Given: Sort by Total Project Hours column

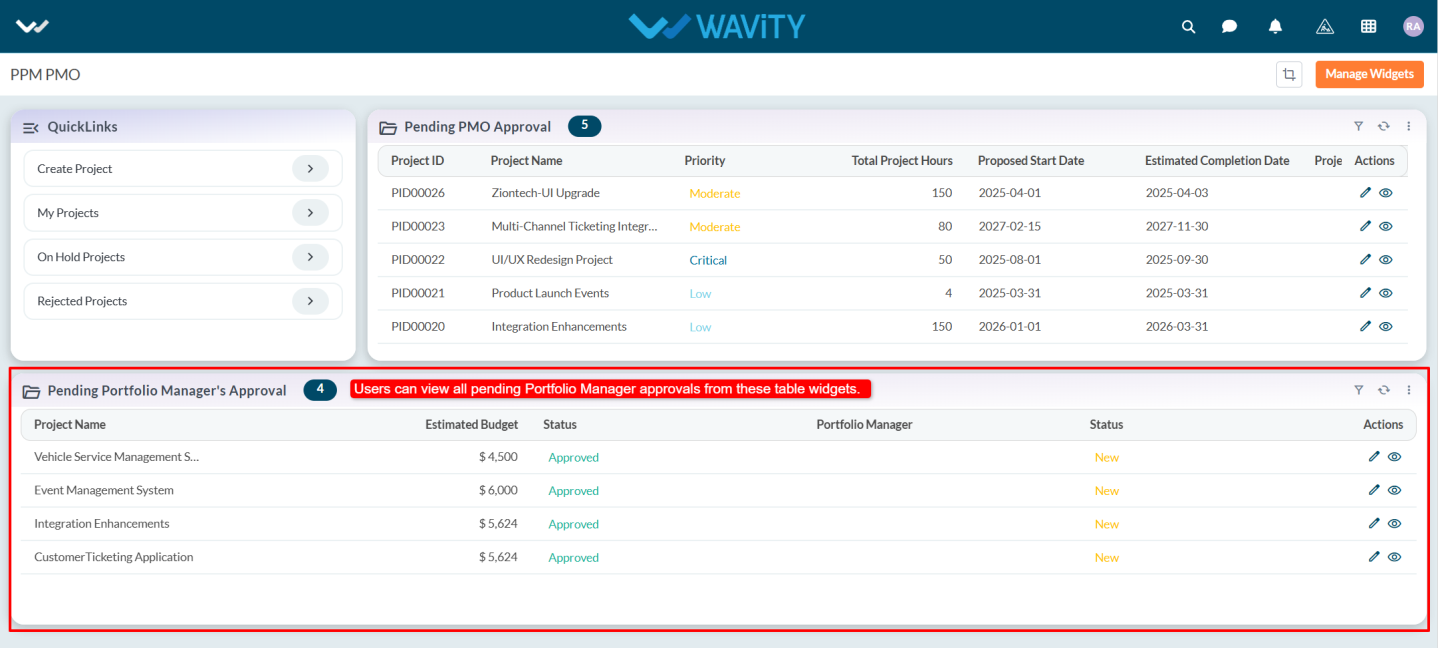Looking at the screenshot, I should 902,160.
